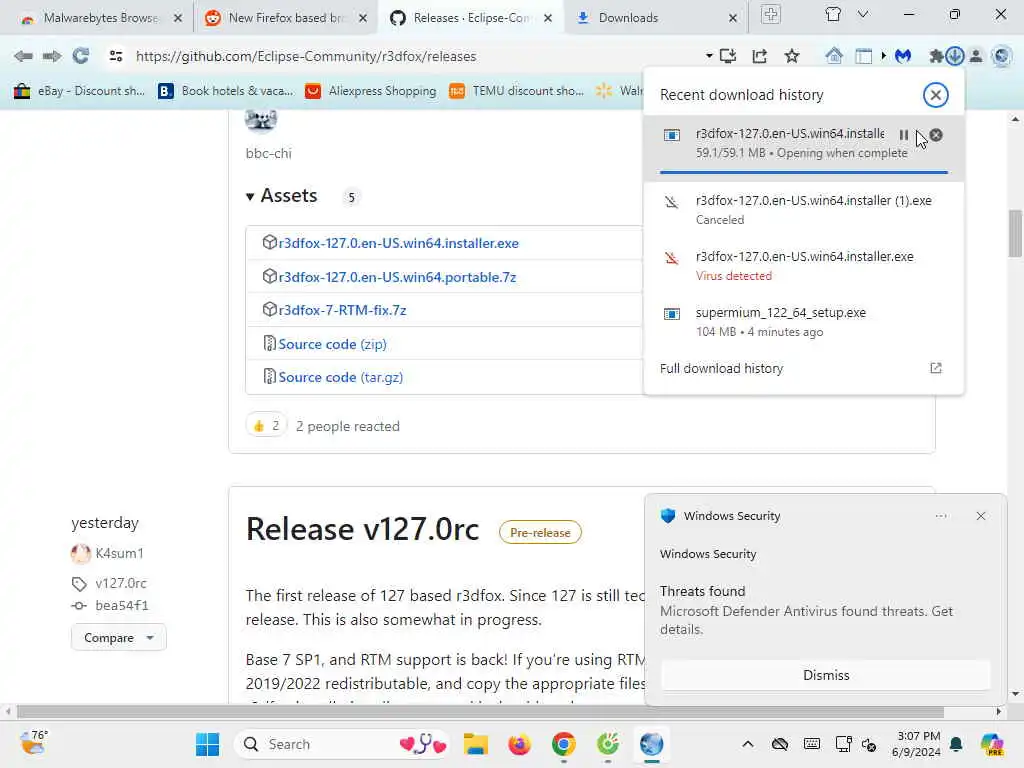The width and height of the screenshot is (1024, 768).
Task: Collapse the Assets disclosure triangle
Action: tap(249, 196)
